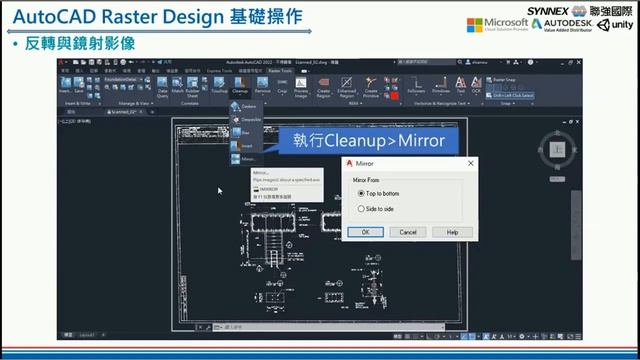Add a new drawing tab with plus
Screen dimensions: 640x360
pos(152,111)
